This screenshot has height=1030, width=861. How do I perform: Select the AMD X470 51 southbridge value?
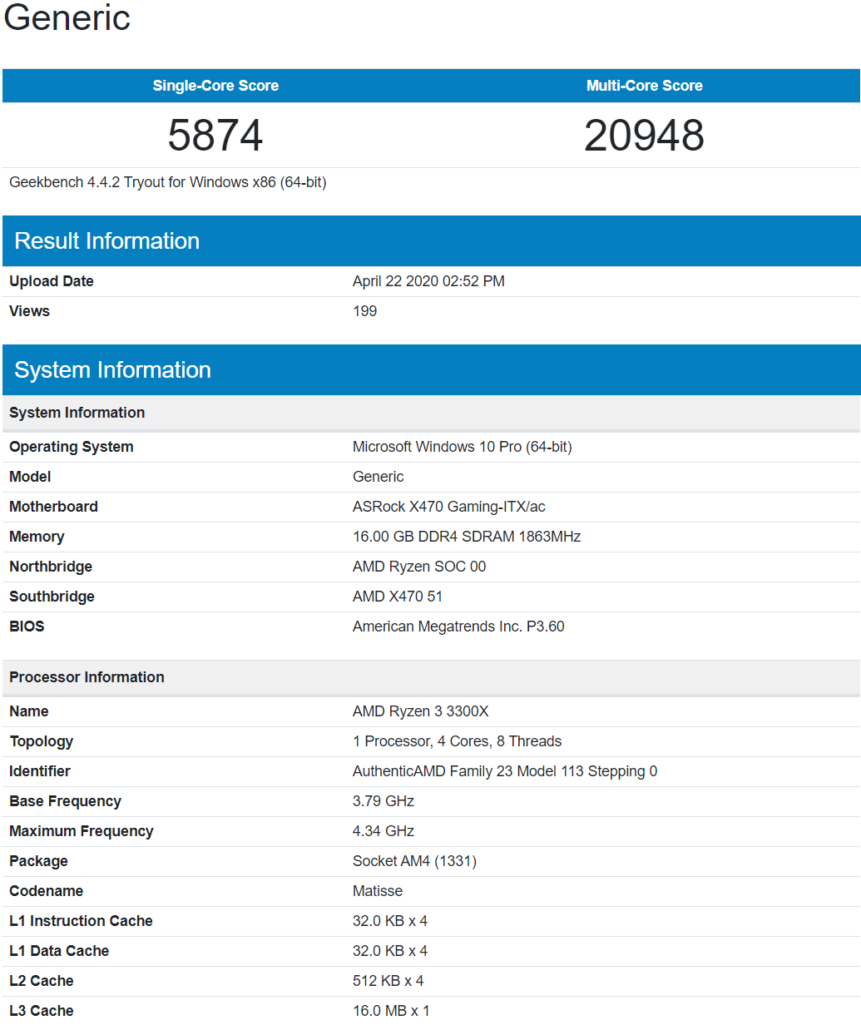pos(400,596)
